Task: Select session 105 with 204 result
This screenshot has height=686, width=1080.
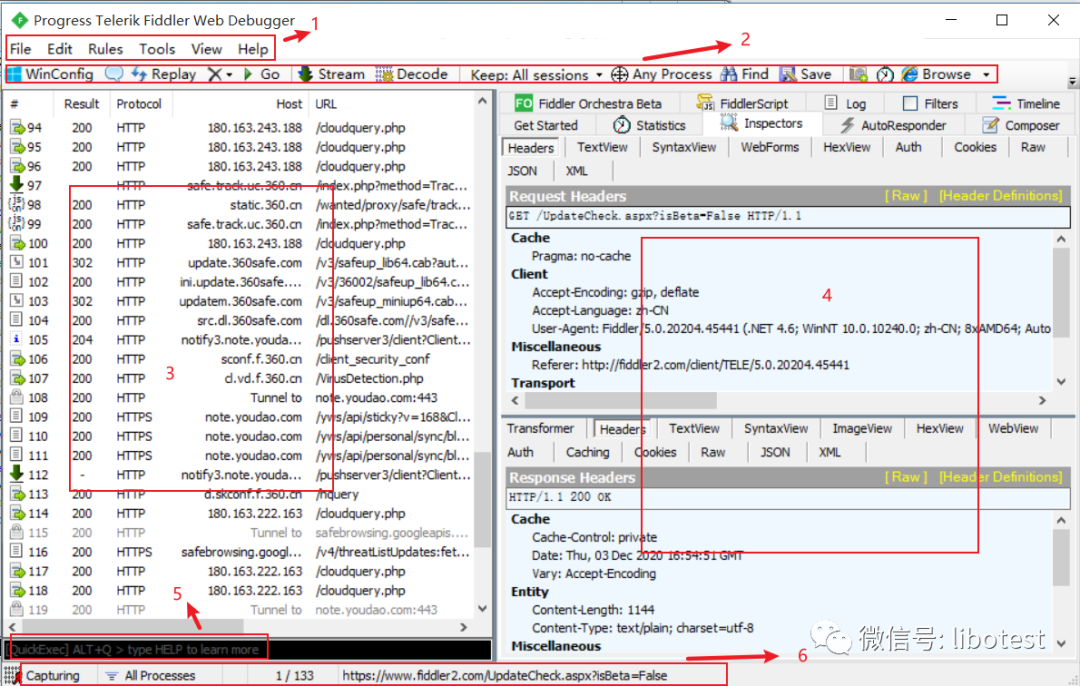Action: [240, 340]
